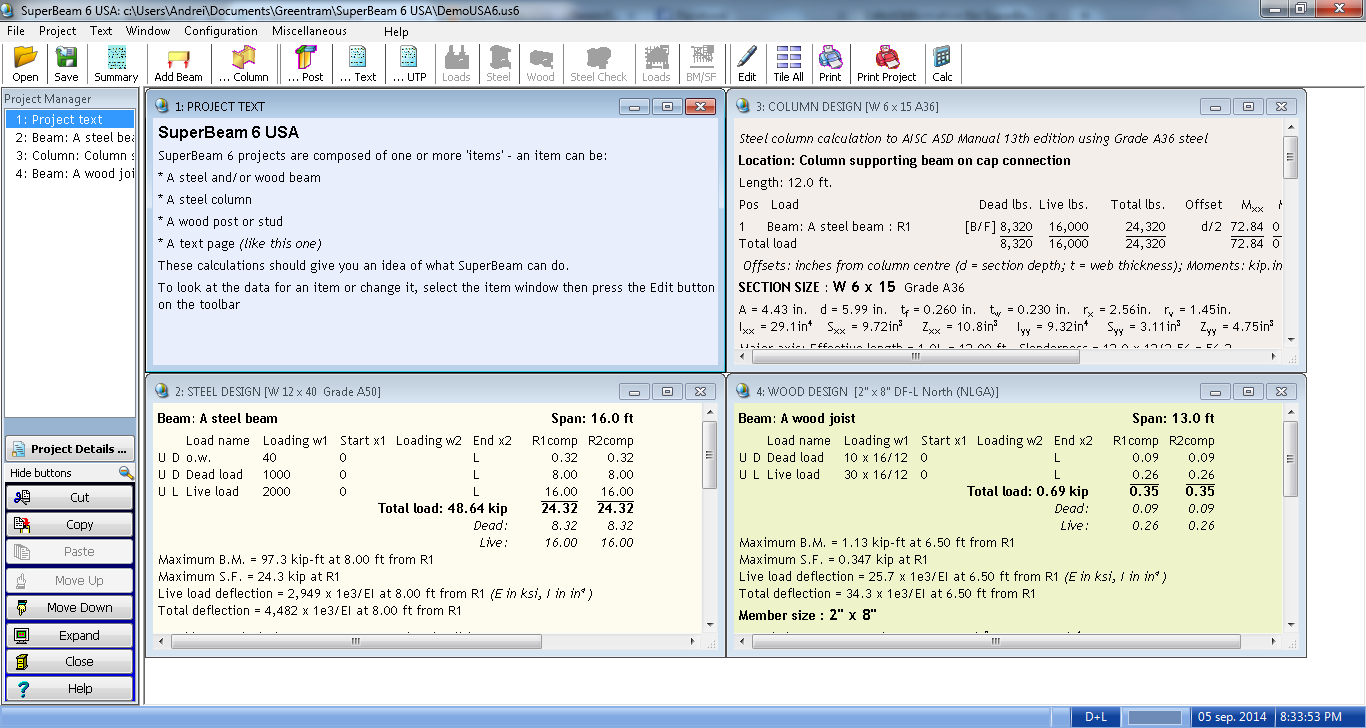
Task: Click the Close button in side panel
Action: click(x=70, y=662)
